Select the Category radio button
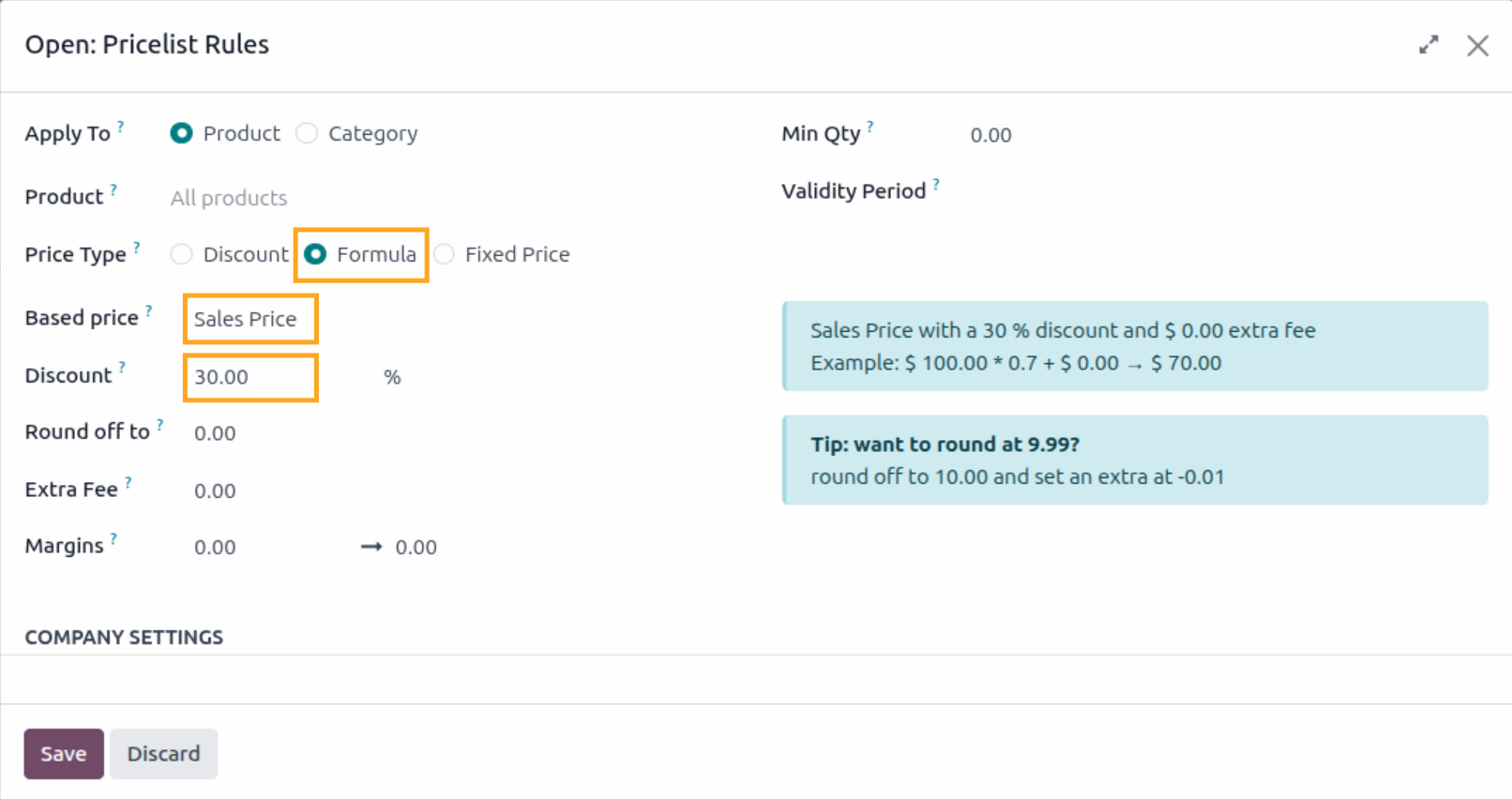Screen dimensions: 1512x799 pos(306,134)
